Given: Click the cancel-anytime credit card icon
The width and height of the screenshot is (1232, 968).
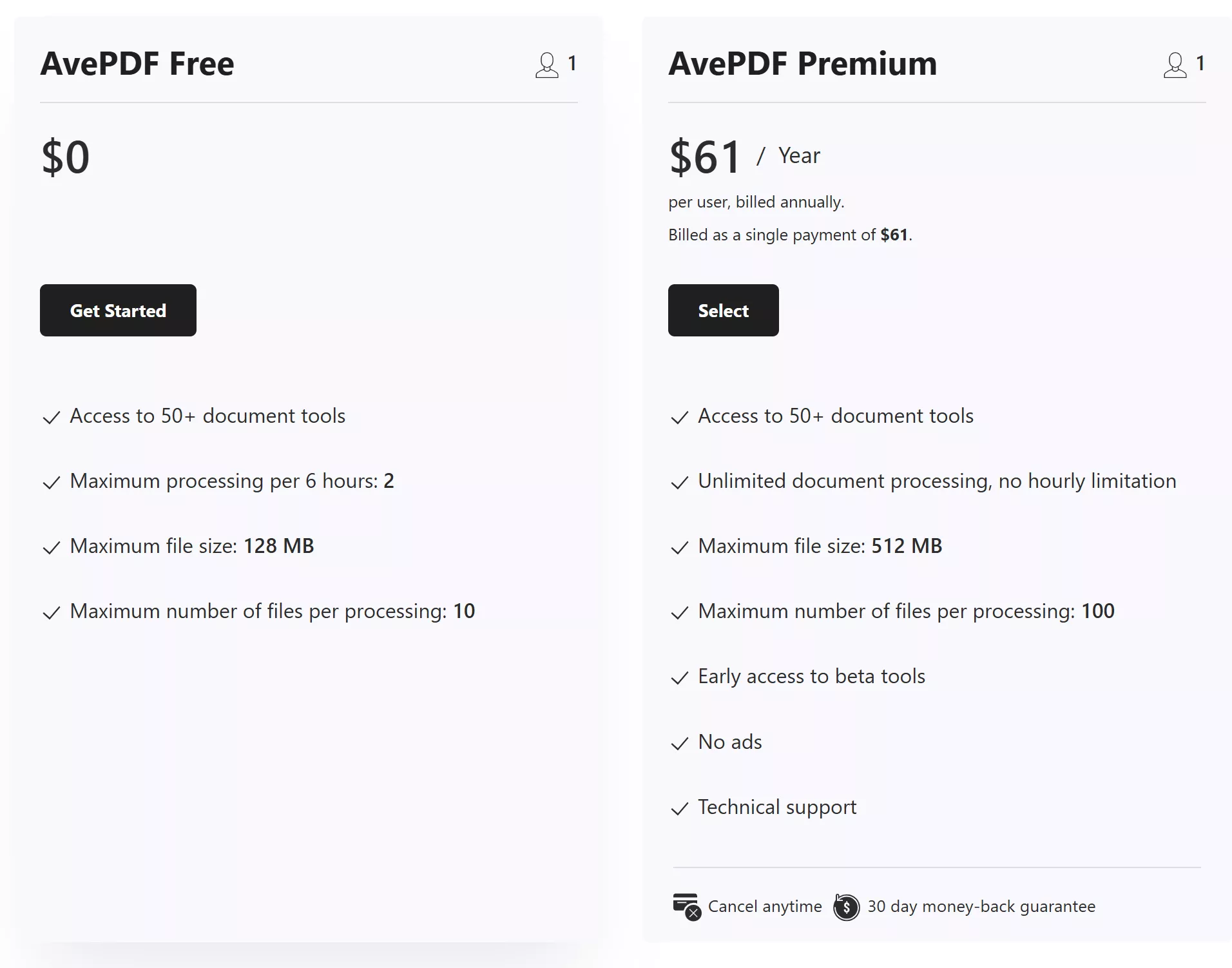Looking at the screenshot, I should tap(686, 906).
